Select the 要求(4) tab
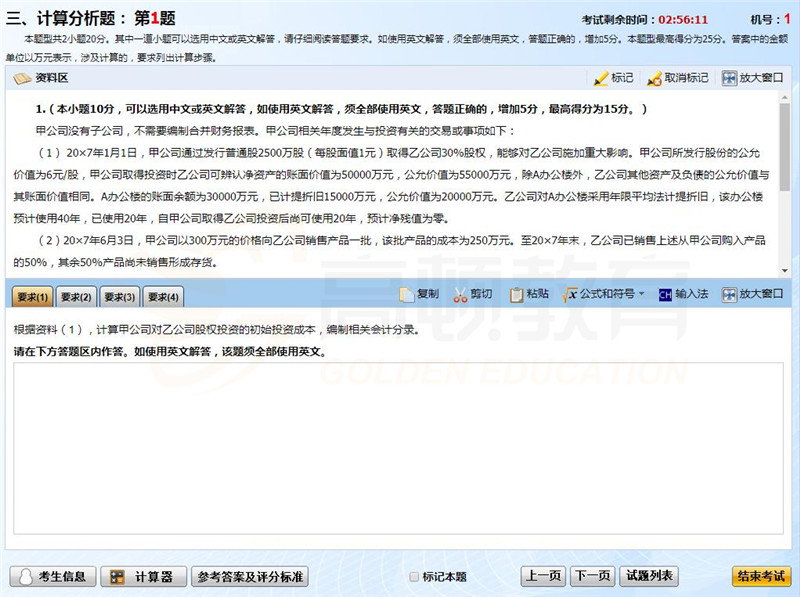This screenshot has width=800, height=597. pos(162,297)
